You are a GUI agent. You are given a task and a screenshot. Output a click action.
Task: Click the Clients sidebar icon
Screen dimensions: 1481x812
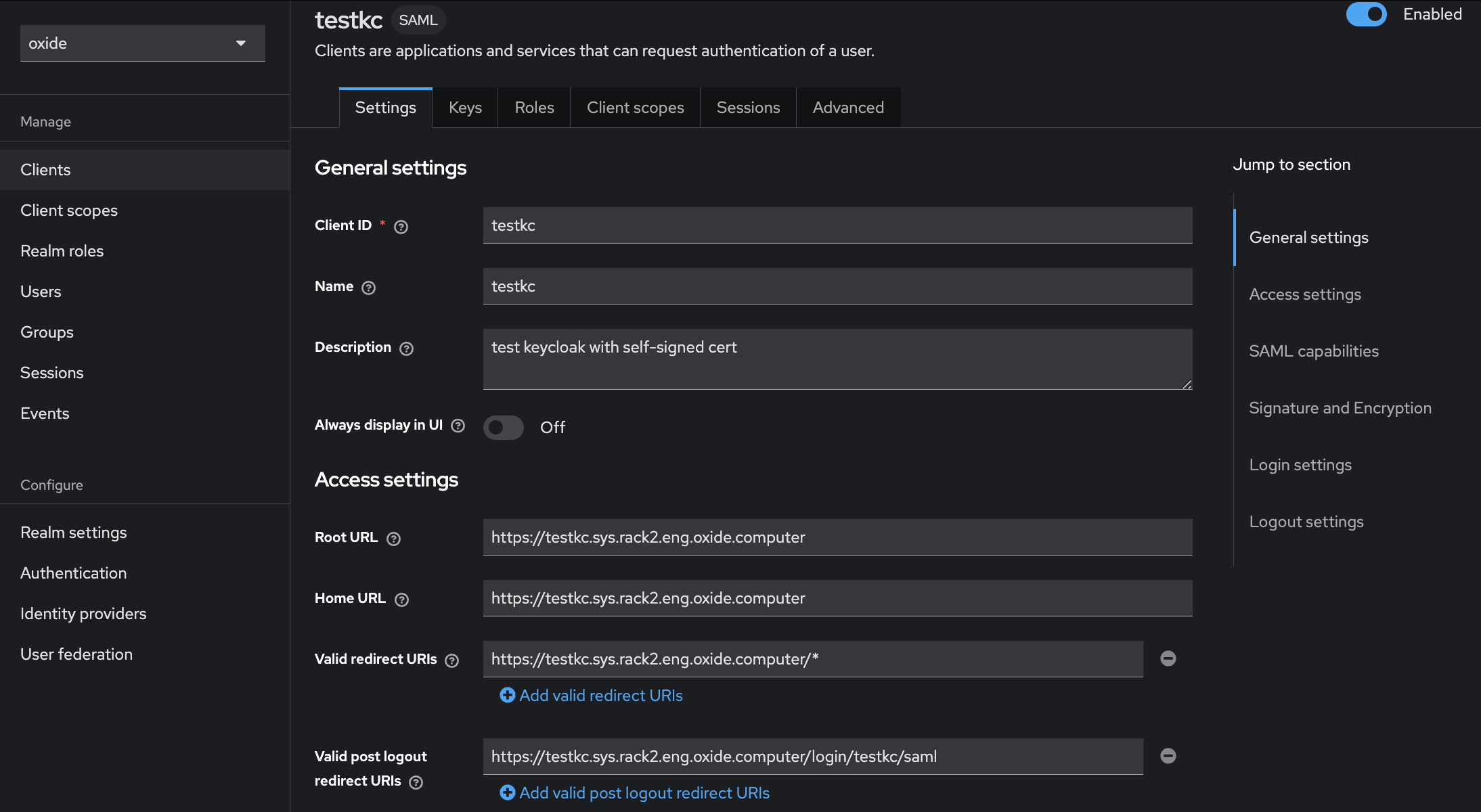(x=44, y=169)
